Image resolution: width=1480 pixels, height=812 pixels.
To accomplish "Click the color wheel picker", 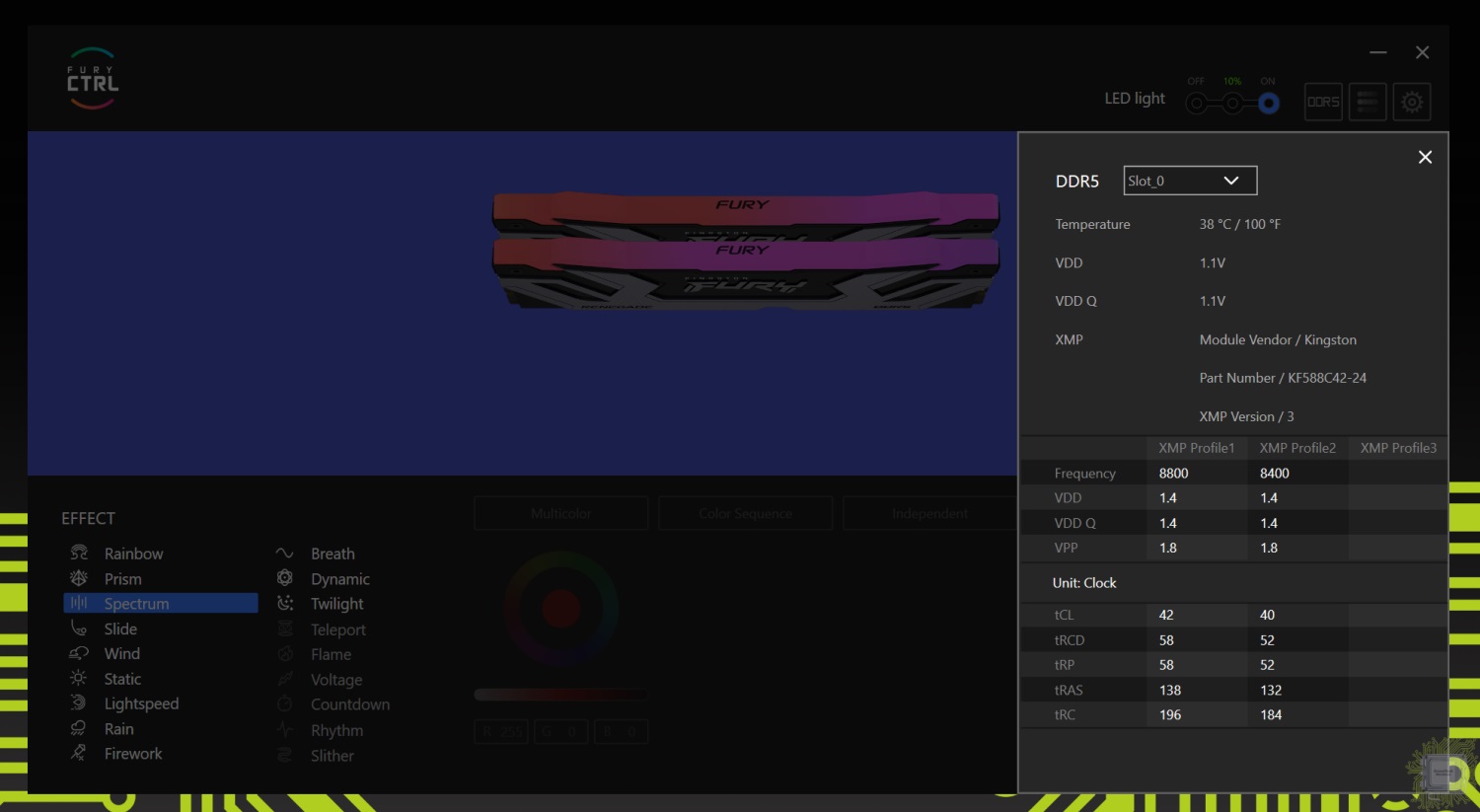I will click(x=560, y=609).
